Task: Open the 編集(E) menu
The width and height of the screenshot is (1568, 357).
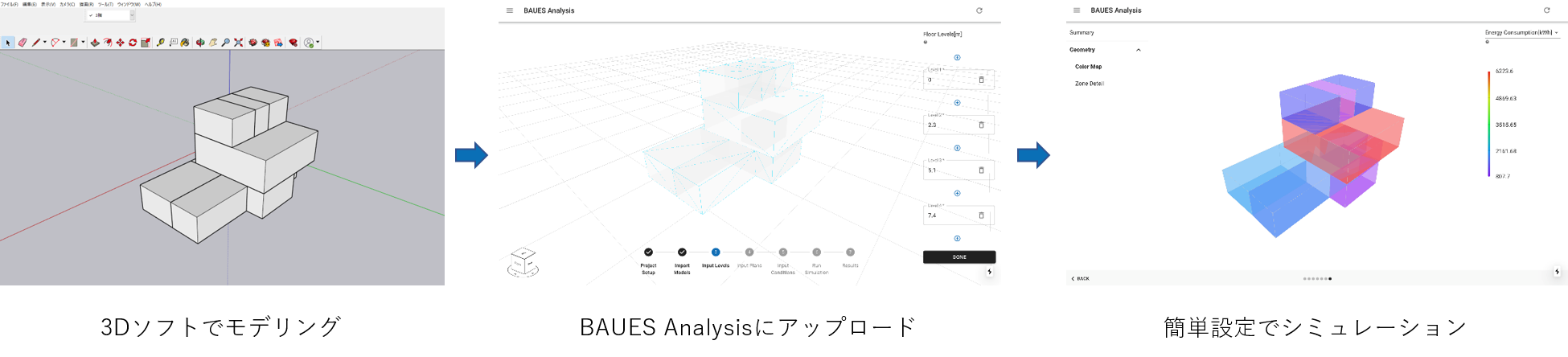Action: 29,4
